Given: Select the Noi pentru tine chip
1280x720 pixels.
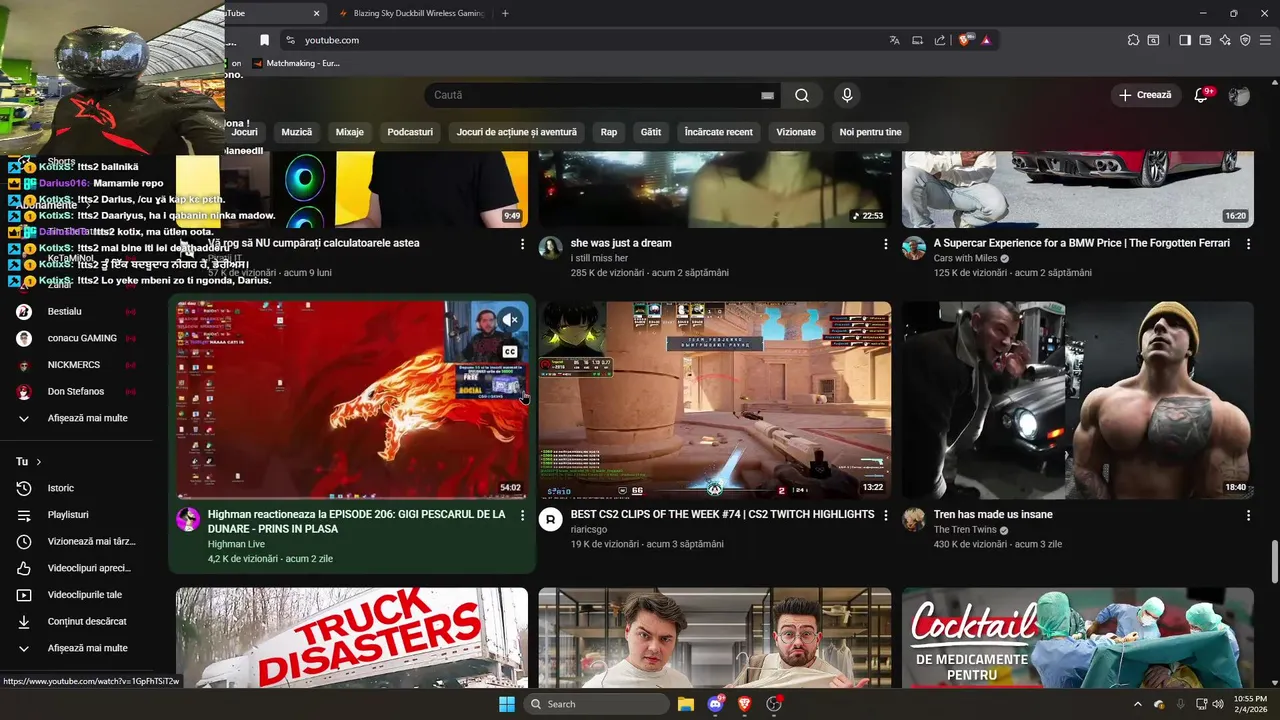Looking at the screenshot, I should coord(870,132).
